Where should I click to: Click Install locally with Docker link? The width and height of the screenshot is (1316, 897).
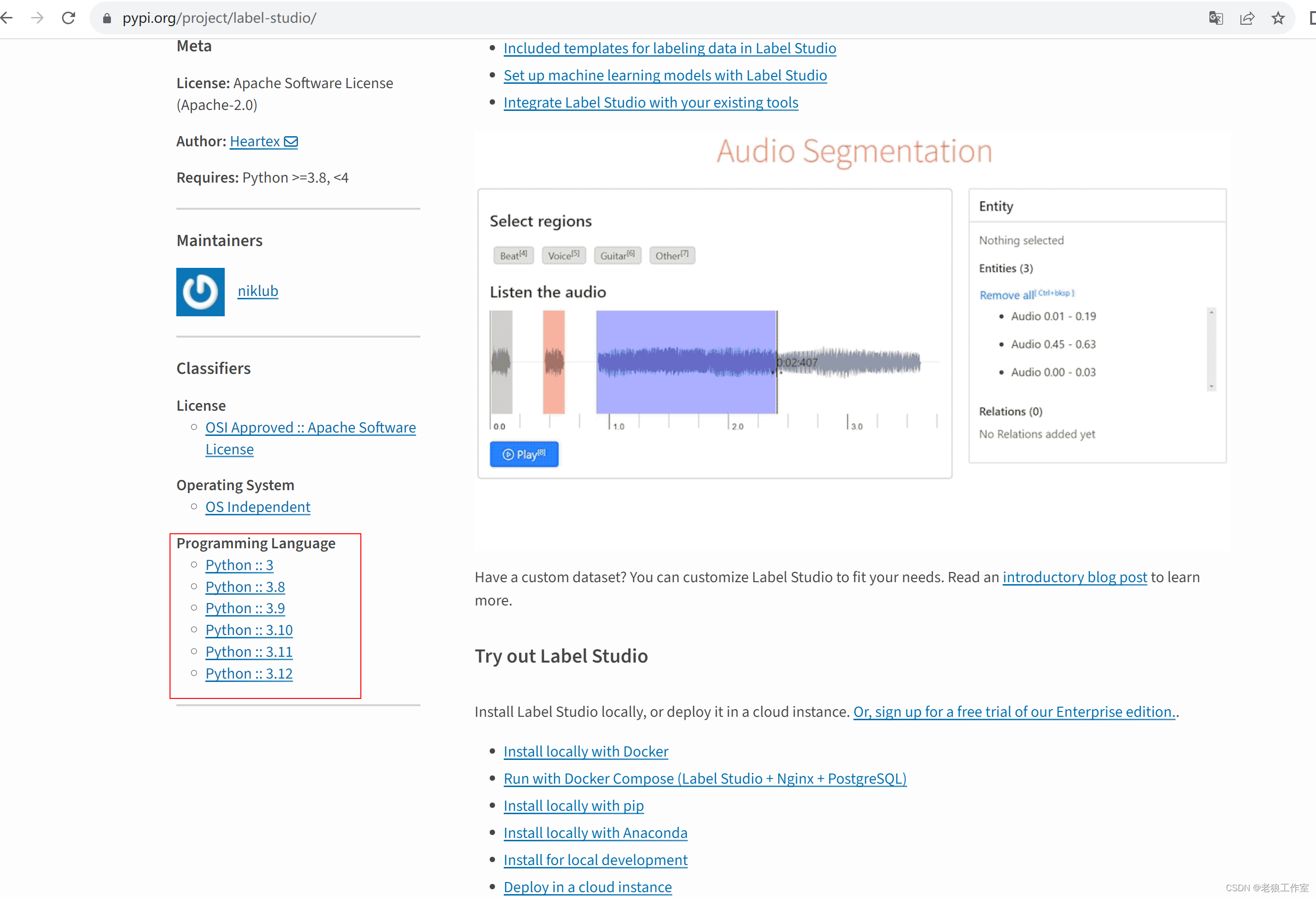[586, 752]
